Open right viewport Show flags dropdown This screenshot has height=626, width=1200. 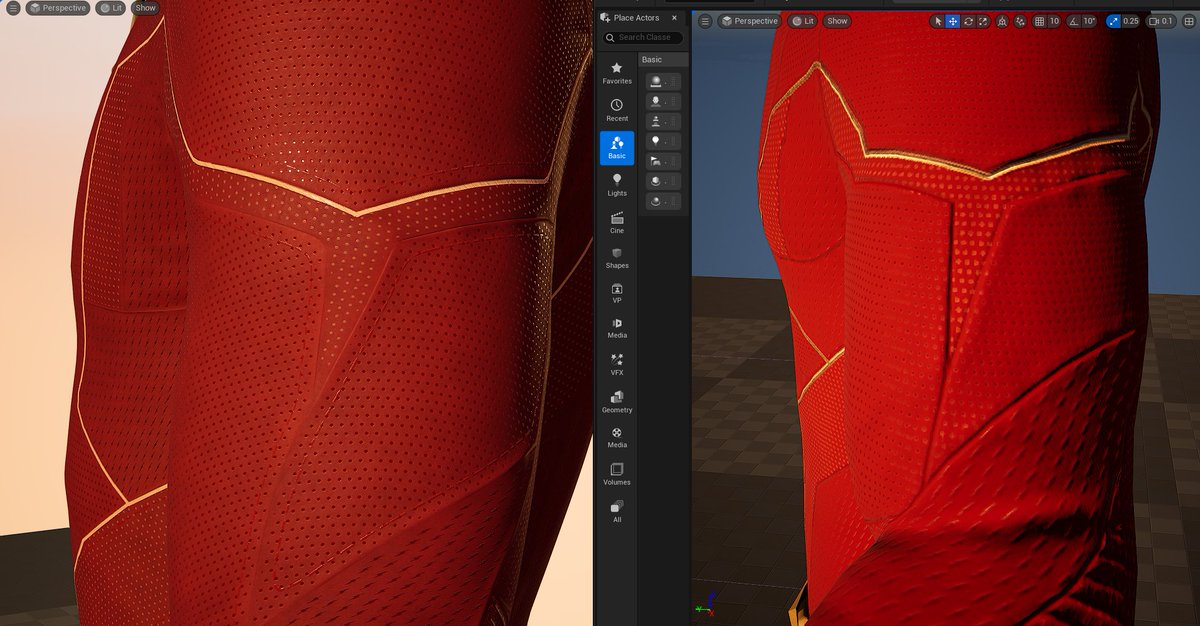(837, 21)
